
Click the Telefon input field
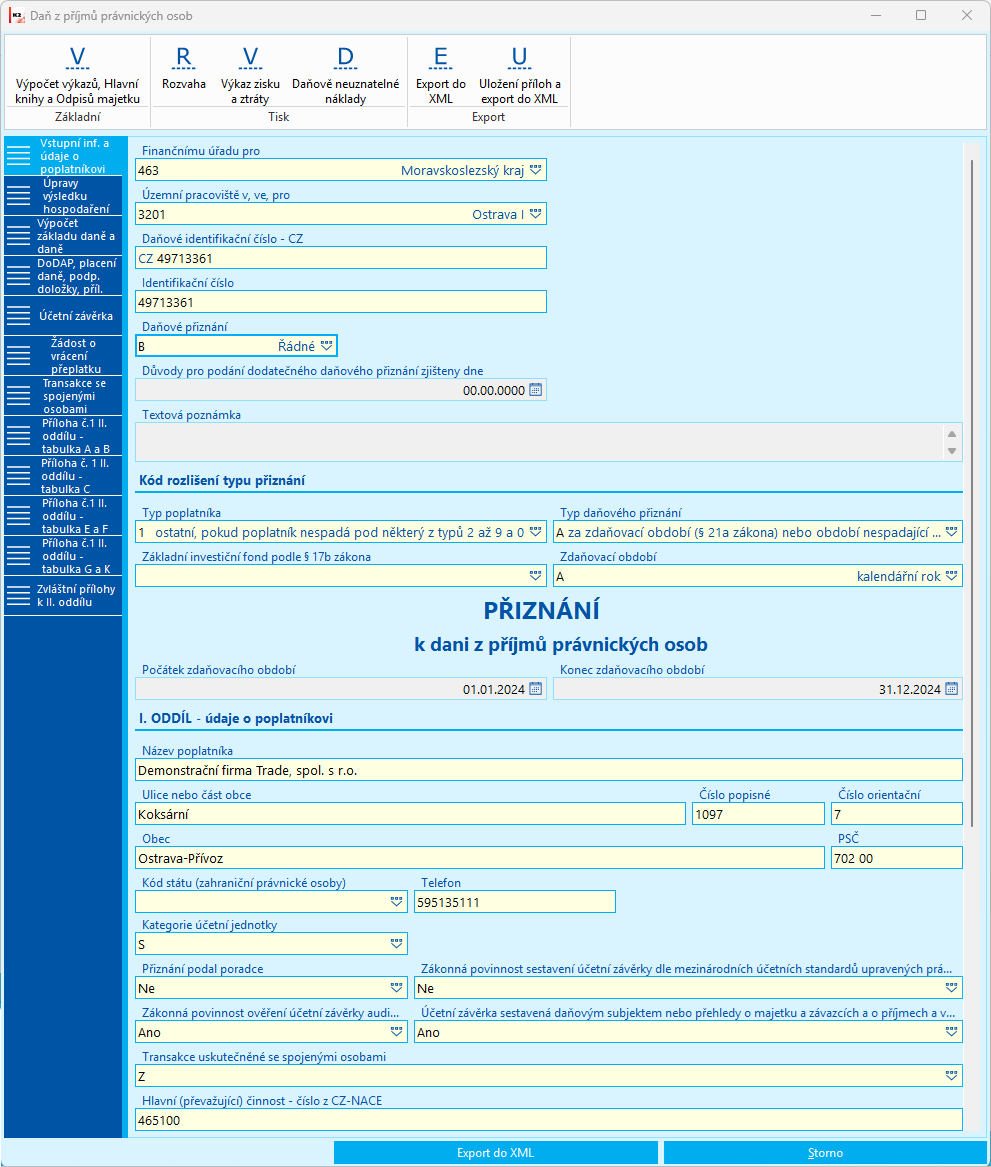[x=515, y=902]
